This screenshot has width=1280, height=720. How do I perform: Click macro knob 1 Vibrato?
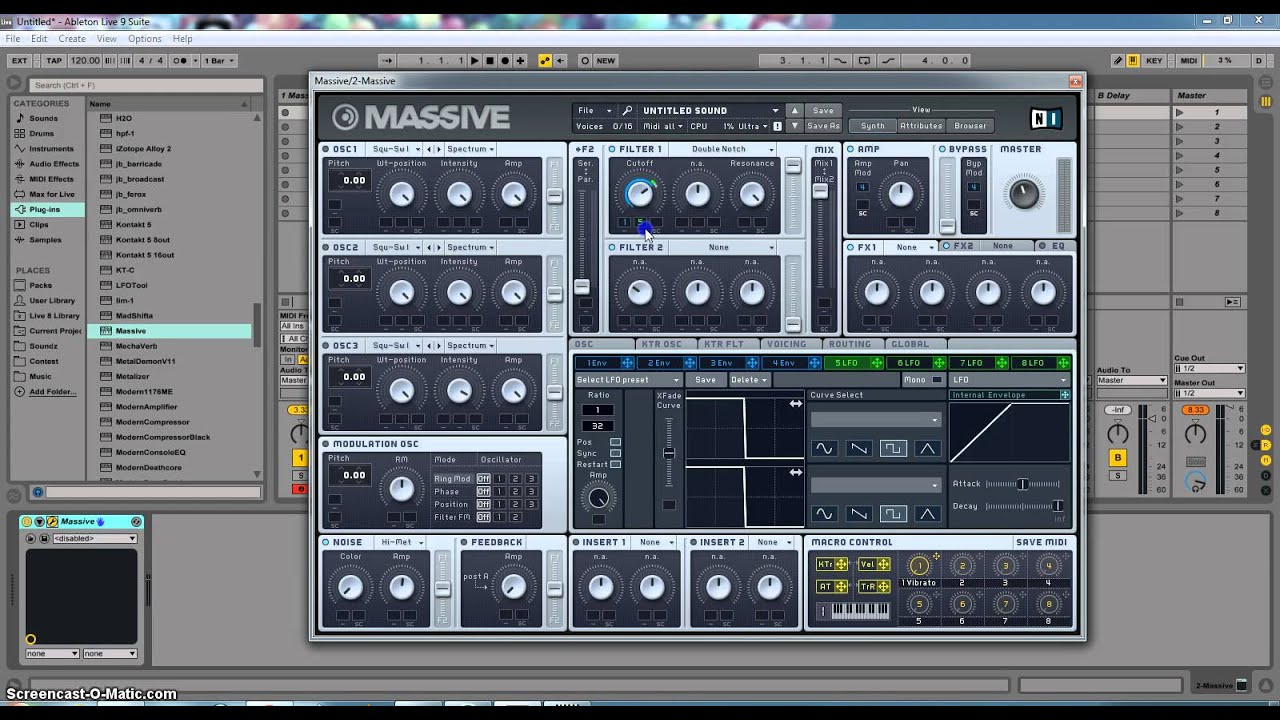[x=918, y=566]
